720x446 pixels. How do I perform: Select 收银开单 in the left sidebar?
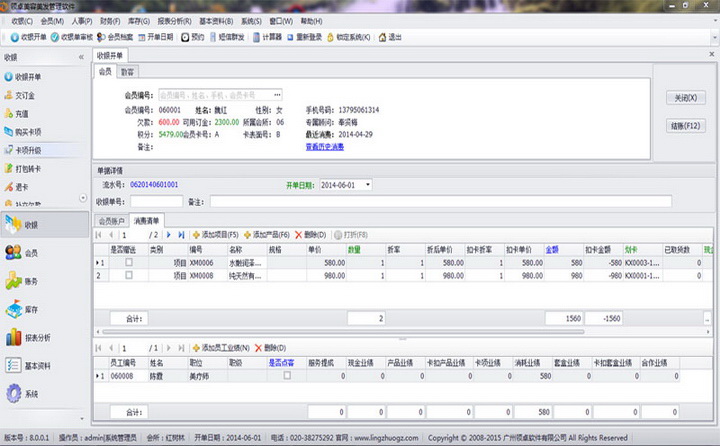point(23,77)
